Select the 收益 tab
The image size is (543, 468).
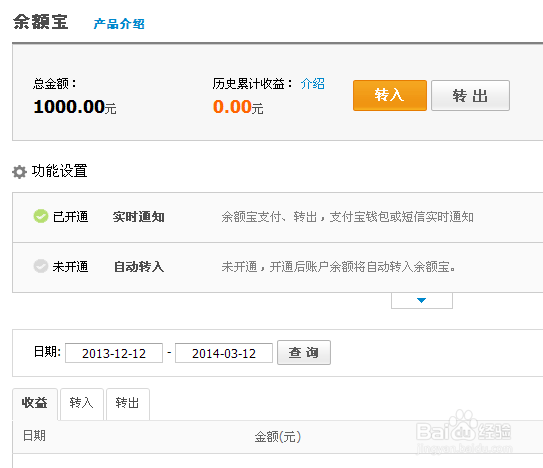35,404
